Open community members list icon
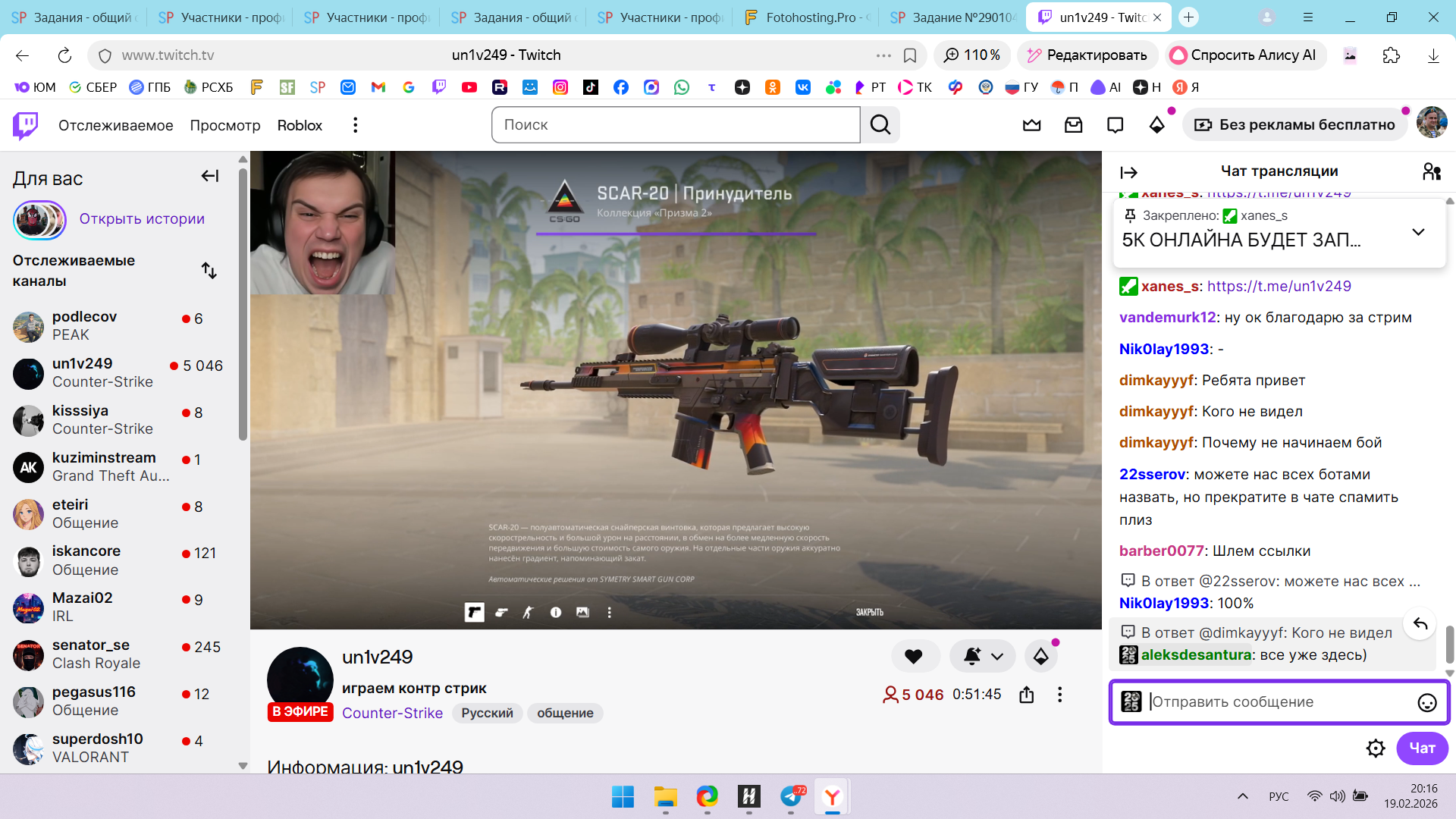The image size is (1456, 819). [x=1431, y=172]
